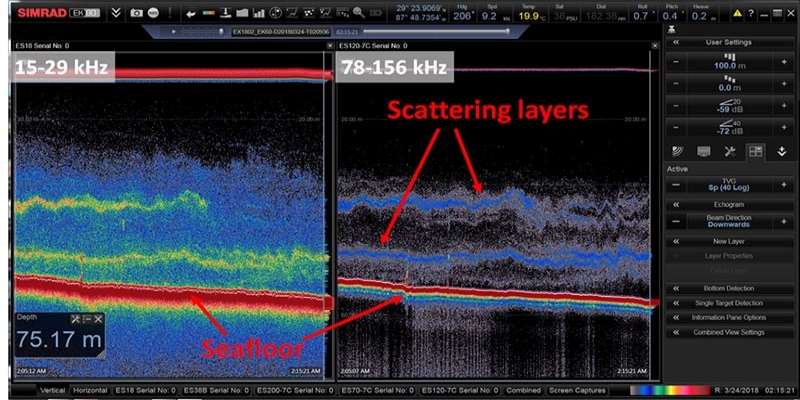Select the ES200-7C Serial No: 0 tab
The height and width of the screenshot is (400, 800).
click(294, 390)
